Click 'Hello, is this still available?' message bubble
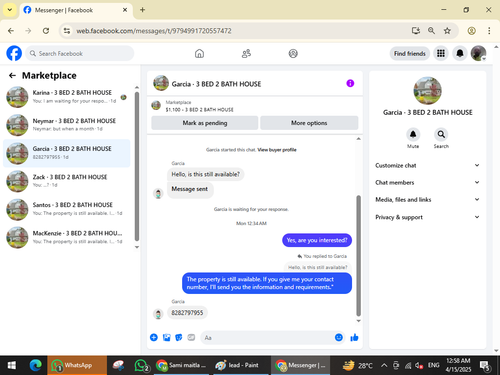The image size is (500, 375). (205, 174)
